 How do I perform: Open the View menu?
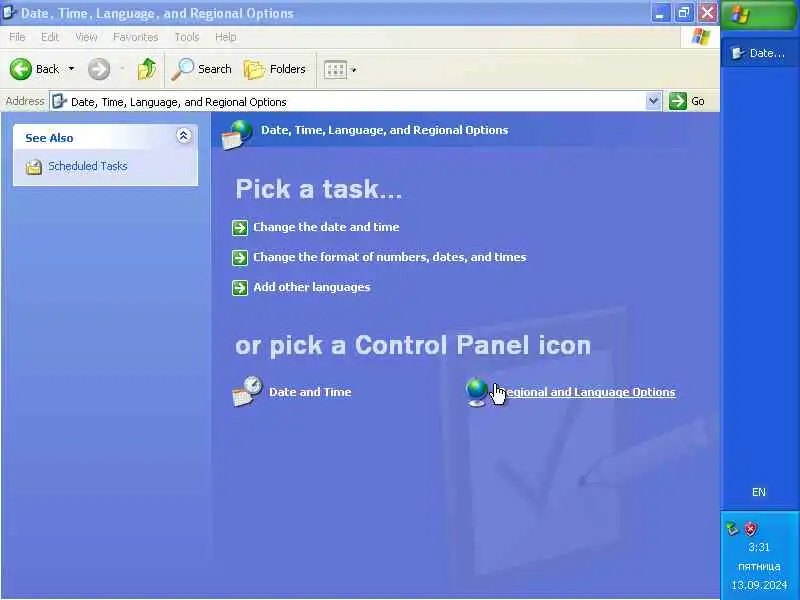pyautogui.click(x=86, y=37)
